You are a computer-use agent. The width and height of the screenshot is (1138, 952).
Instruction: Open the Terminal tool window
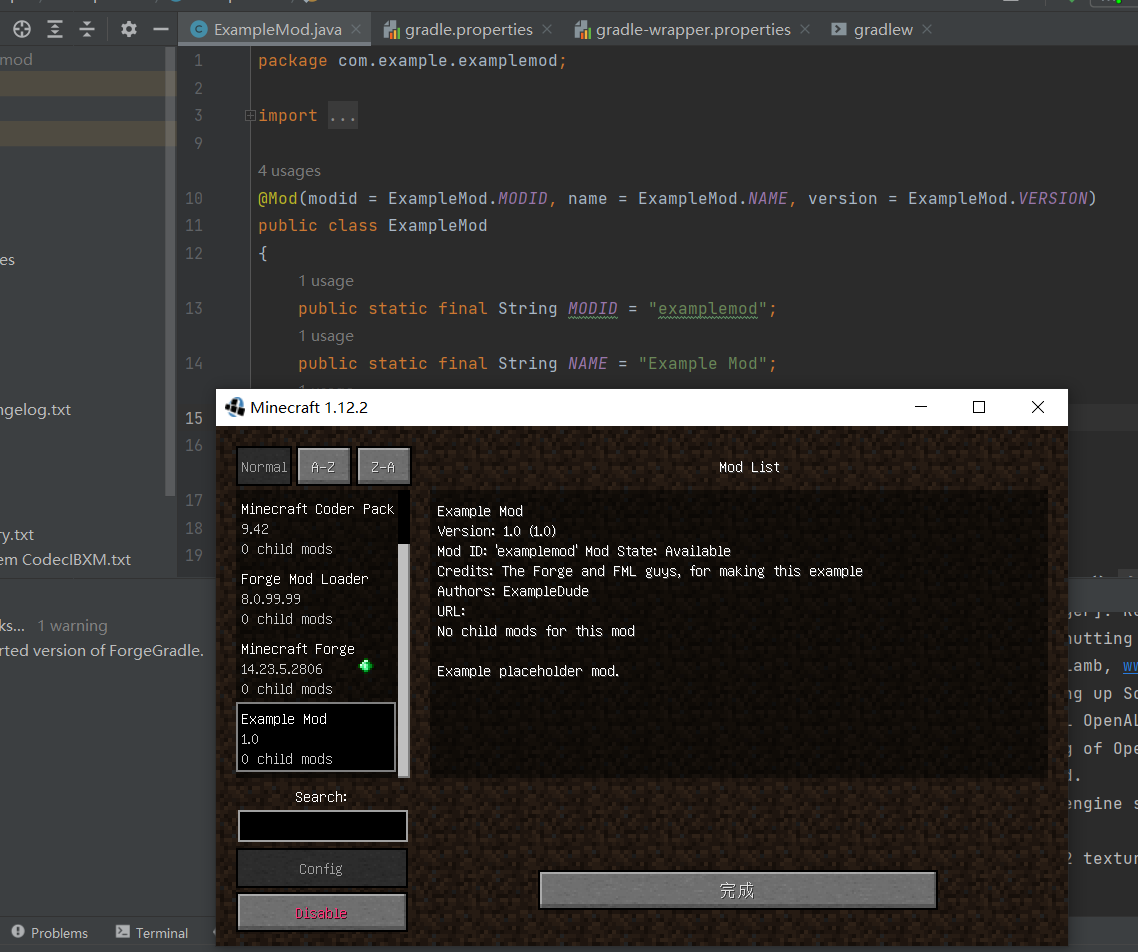click(x=152, y=933)
